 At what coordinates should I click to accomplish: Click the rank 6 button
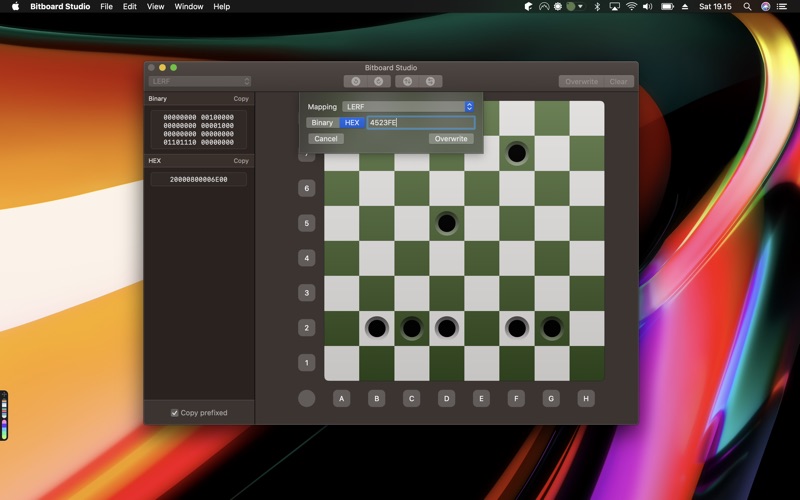point(307,188)
